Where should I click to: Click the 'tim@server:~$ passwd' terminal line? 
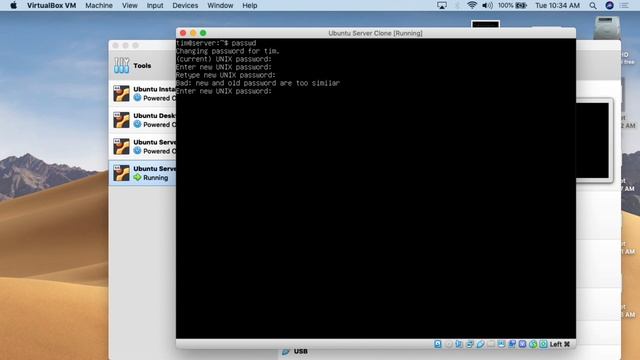[x=216, y=43]
